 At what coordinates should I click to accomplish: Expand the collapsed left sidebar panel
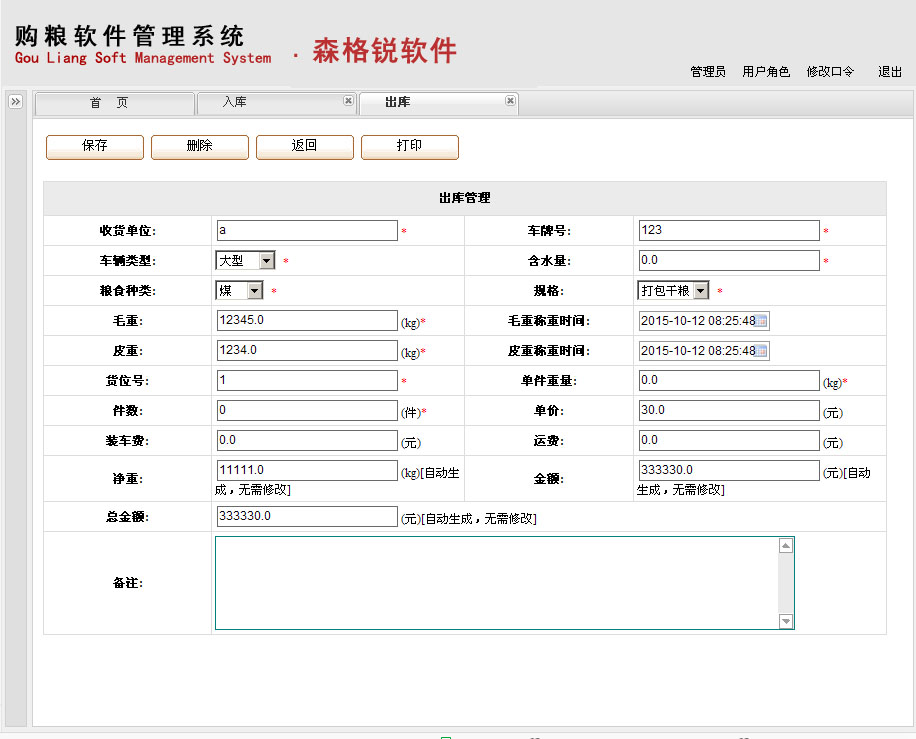coord(16,102)
